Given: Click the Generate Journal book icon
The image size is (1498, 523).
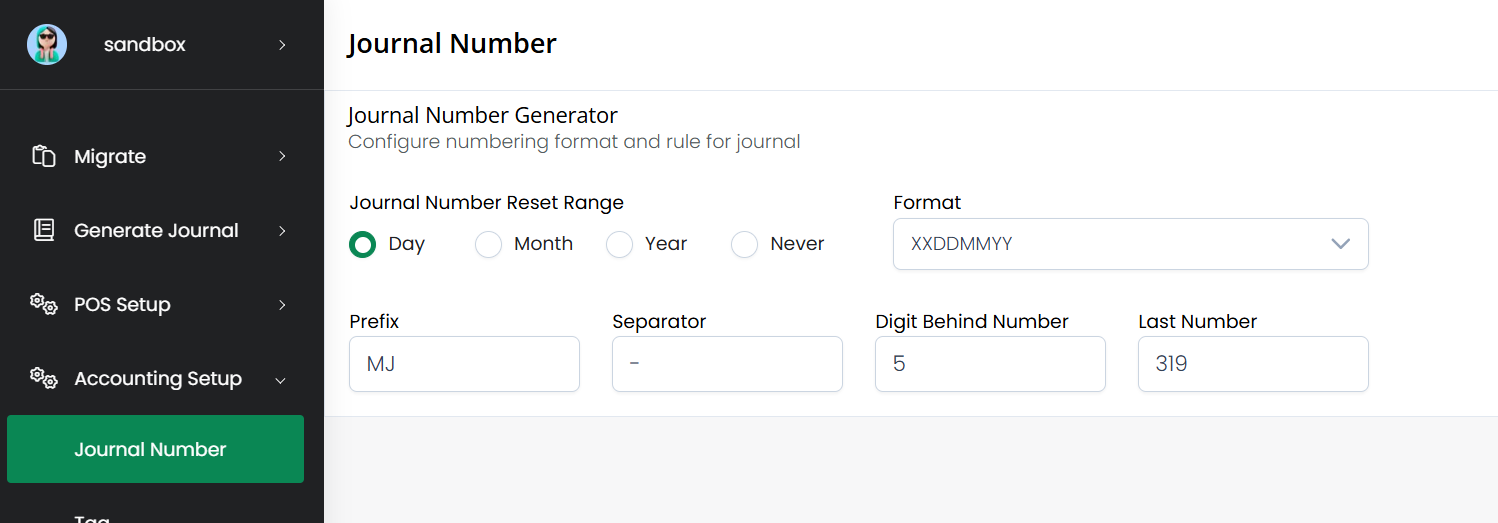Looking at the screenshot, I should 44,230.
